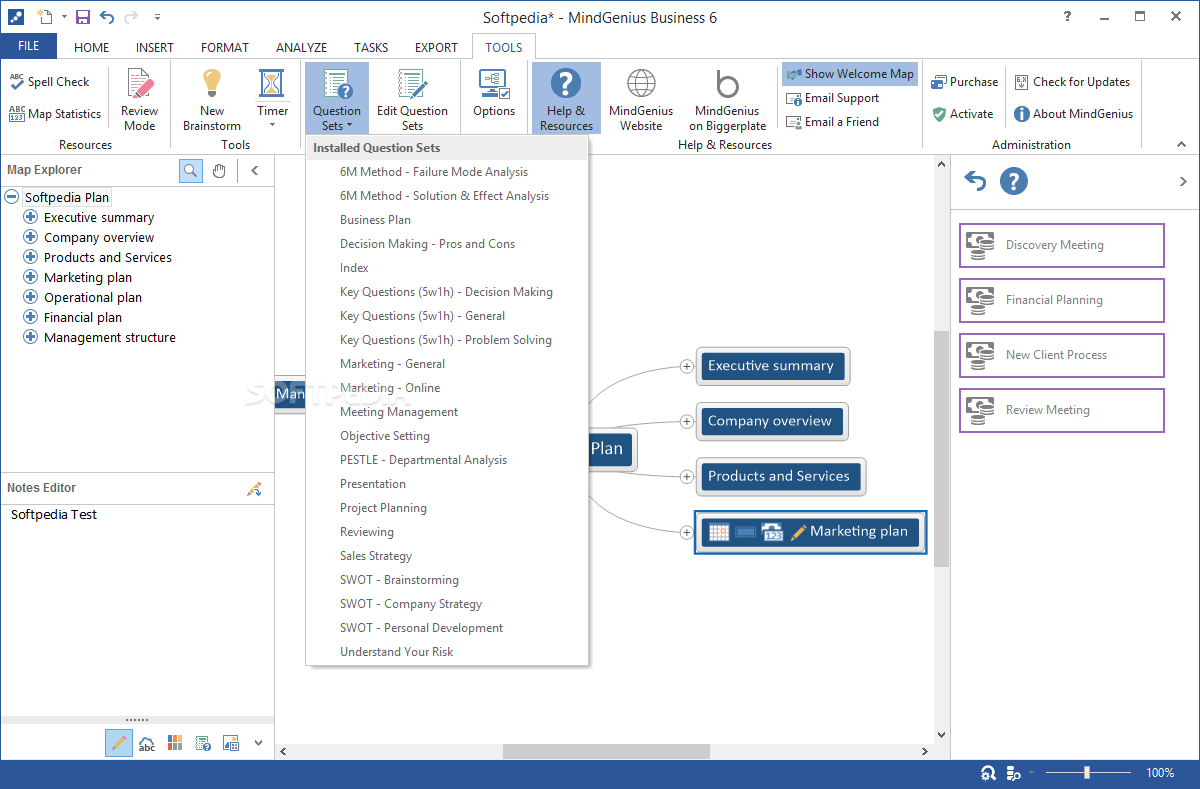Click Email a Friend
This screenshot has height=789, width=1200.
point(833,122)
